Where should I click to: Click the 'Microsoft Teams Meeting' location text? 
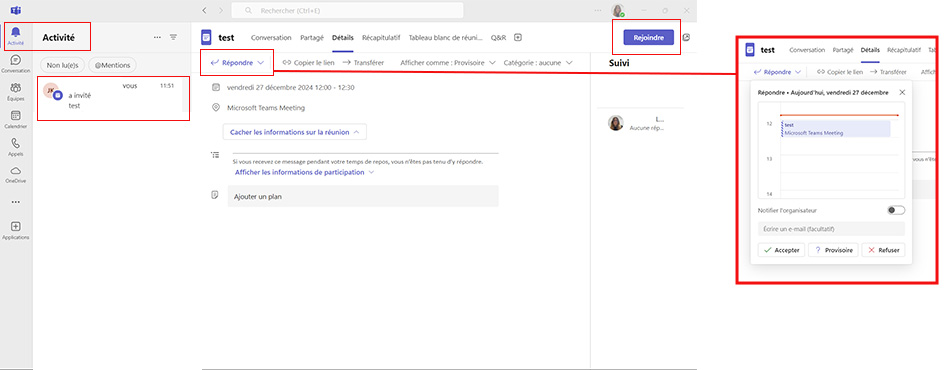click(x=266, y=108)
